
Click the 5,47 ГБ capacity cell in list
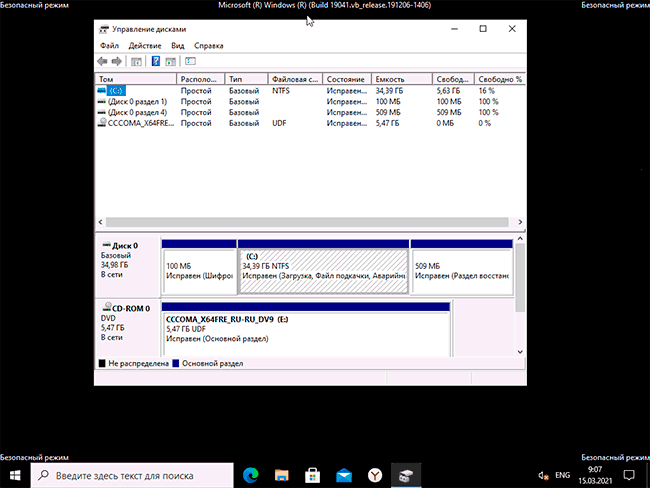(x=387, y=123)
